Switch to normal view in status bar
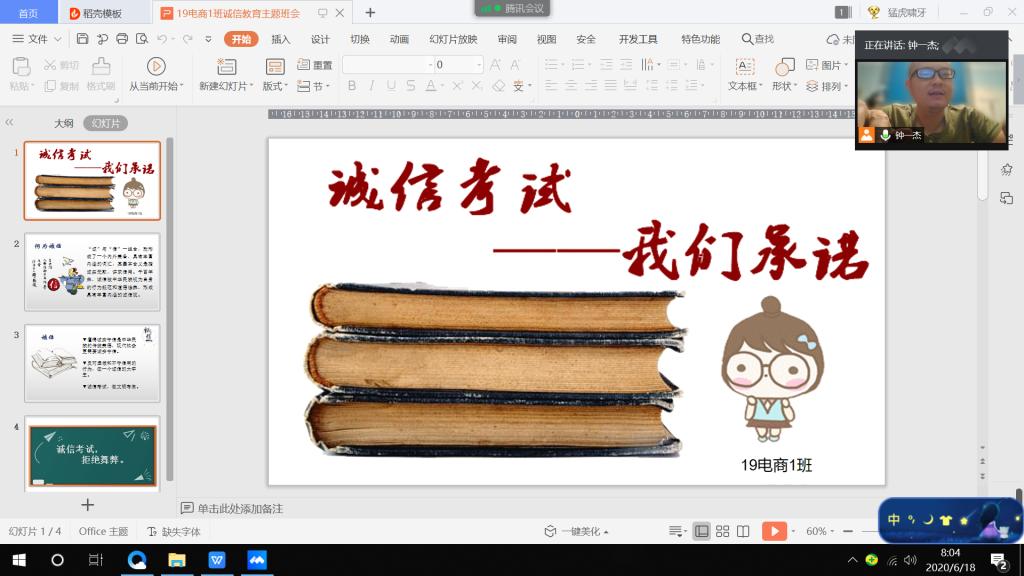 (x=702, y=531)
